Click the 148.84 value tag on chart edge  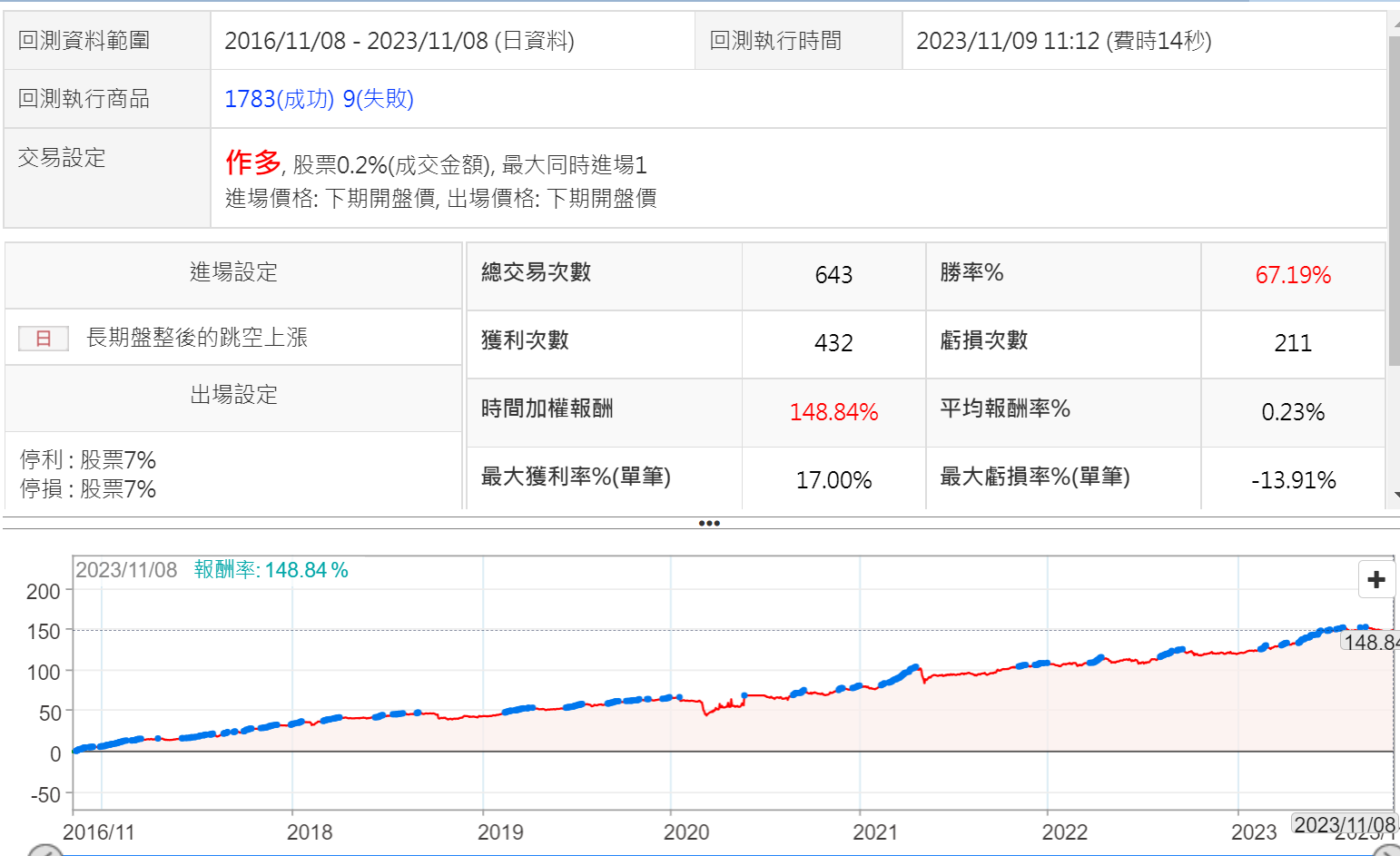click(1370, 642)
